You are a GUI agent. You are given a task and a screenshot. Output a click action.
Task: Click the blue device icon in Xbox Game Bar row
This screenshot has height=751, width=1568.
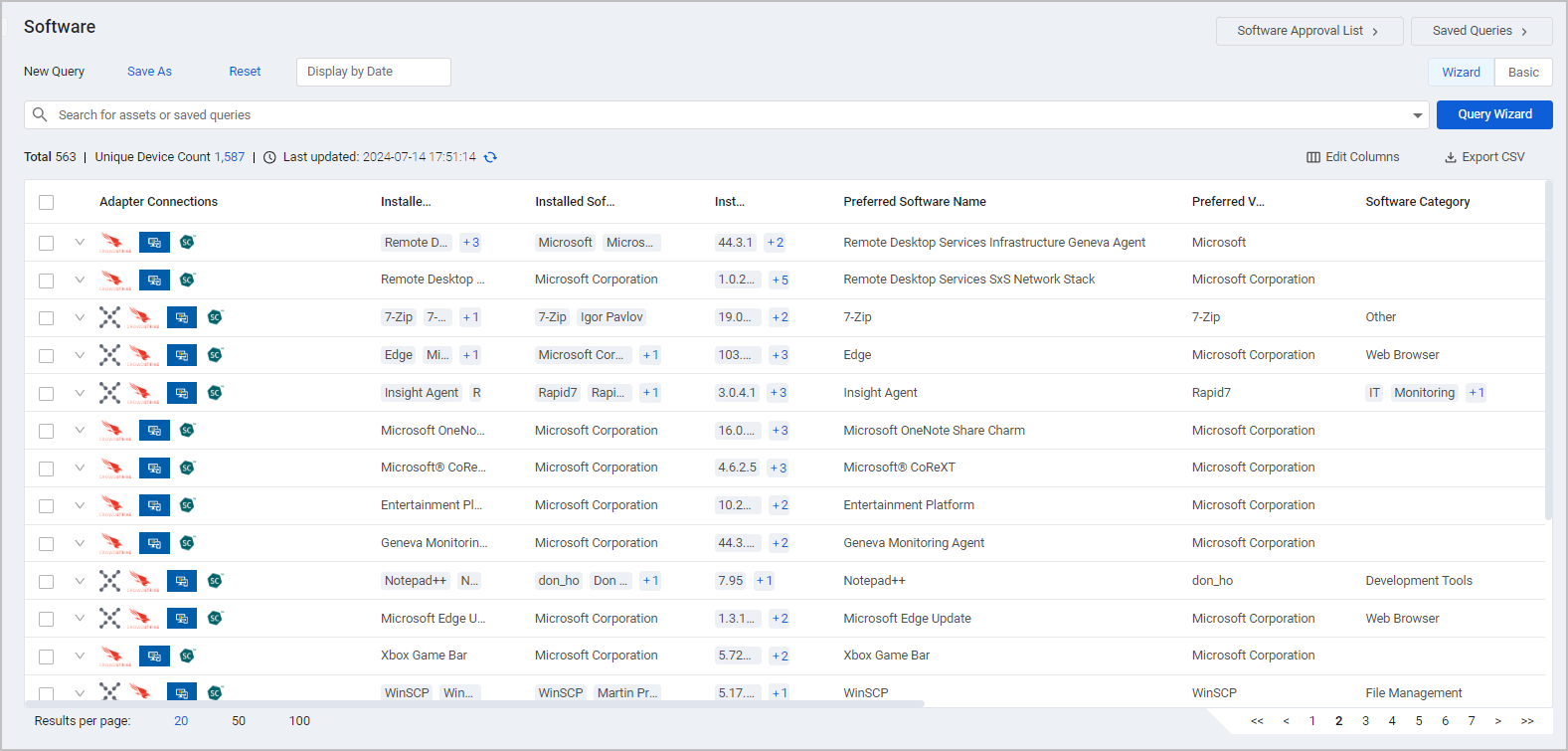point(154,657)
